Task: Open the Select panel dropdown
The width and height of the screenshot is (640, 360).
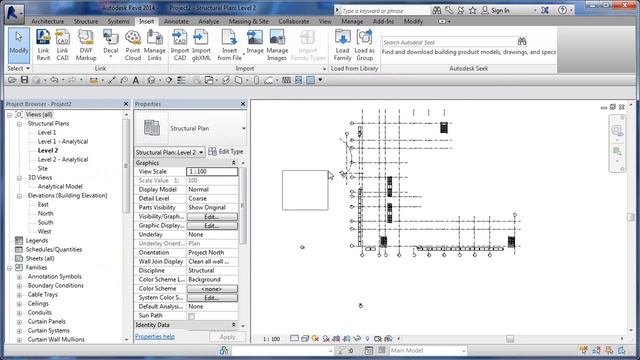Action: coord(19,69)
